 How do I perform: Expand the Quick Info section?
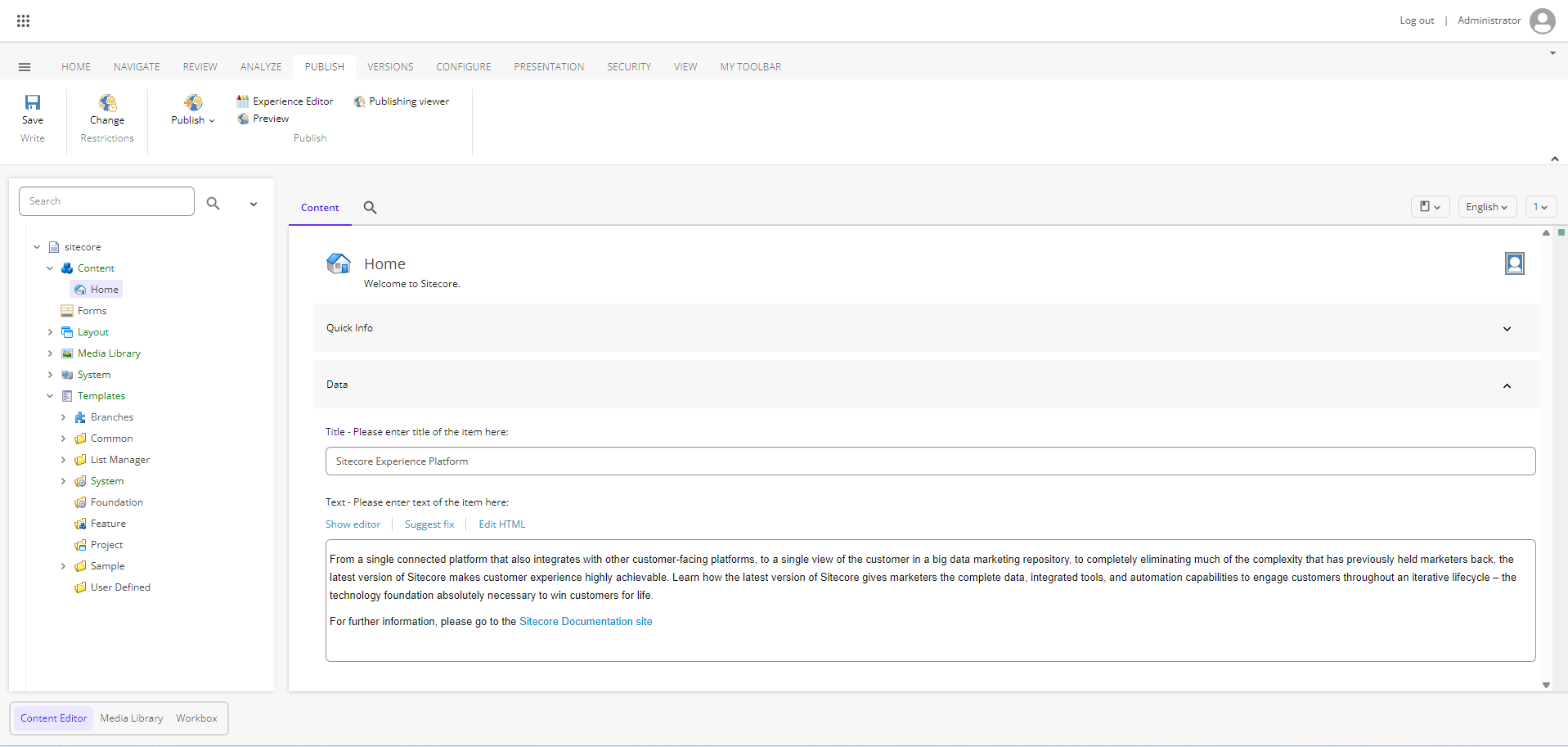pos(1507,329)
